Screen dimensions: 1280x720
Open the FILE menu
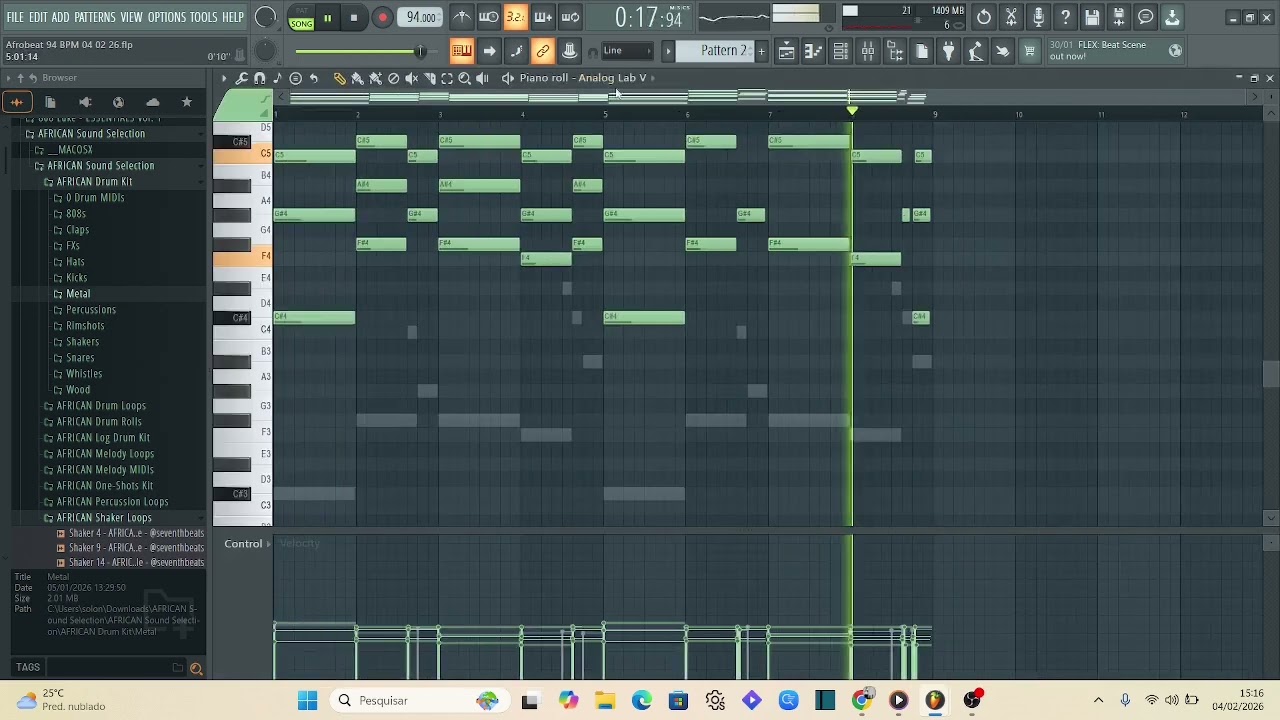tap(15, 18)
